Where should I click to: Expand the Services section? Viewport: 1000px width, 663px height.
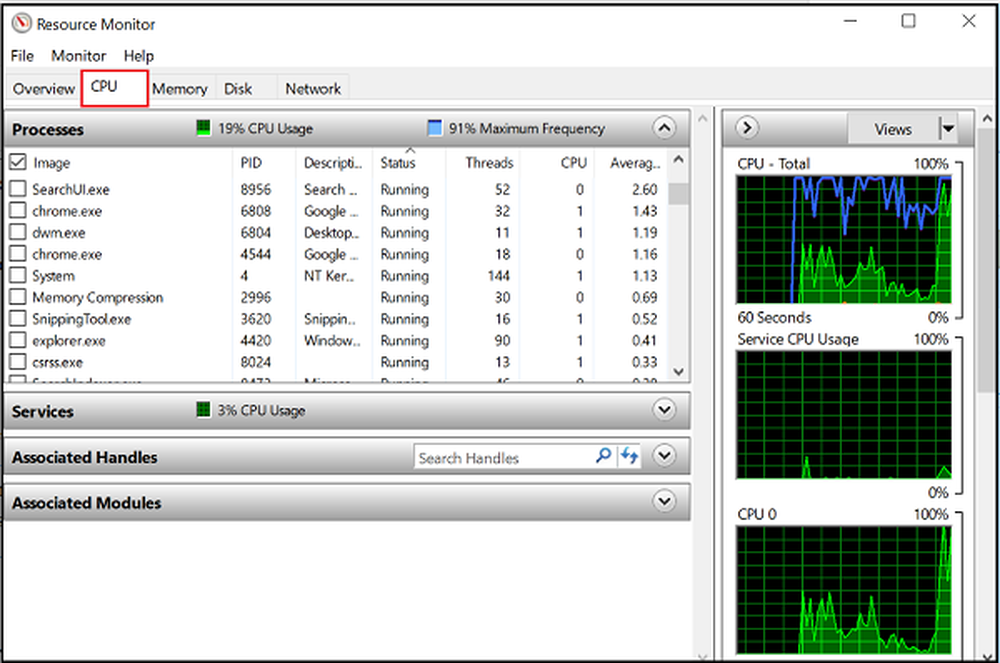click(x=664, y=410)
